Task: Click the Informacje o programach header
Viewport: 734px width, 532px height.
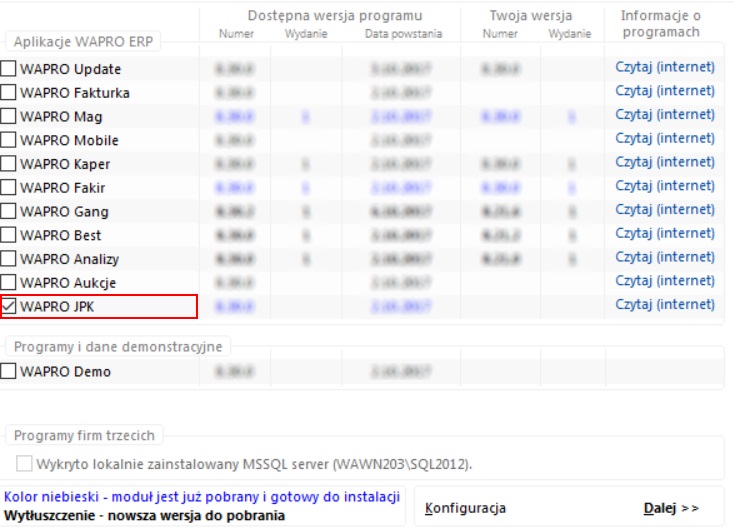Action: coord(661,23)
